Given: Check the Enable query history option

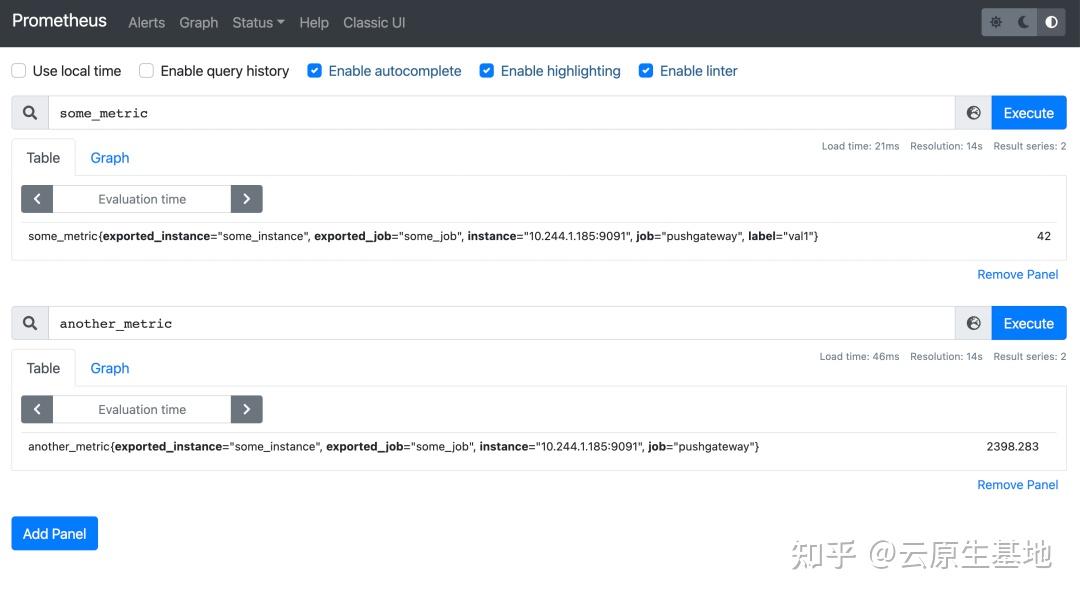Looking at the screenshot, I should pos(146,70).
